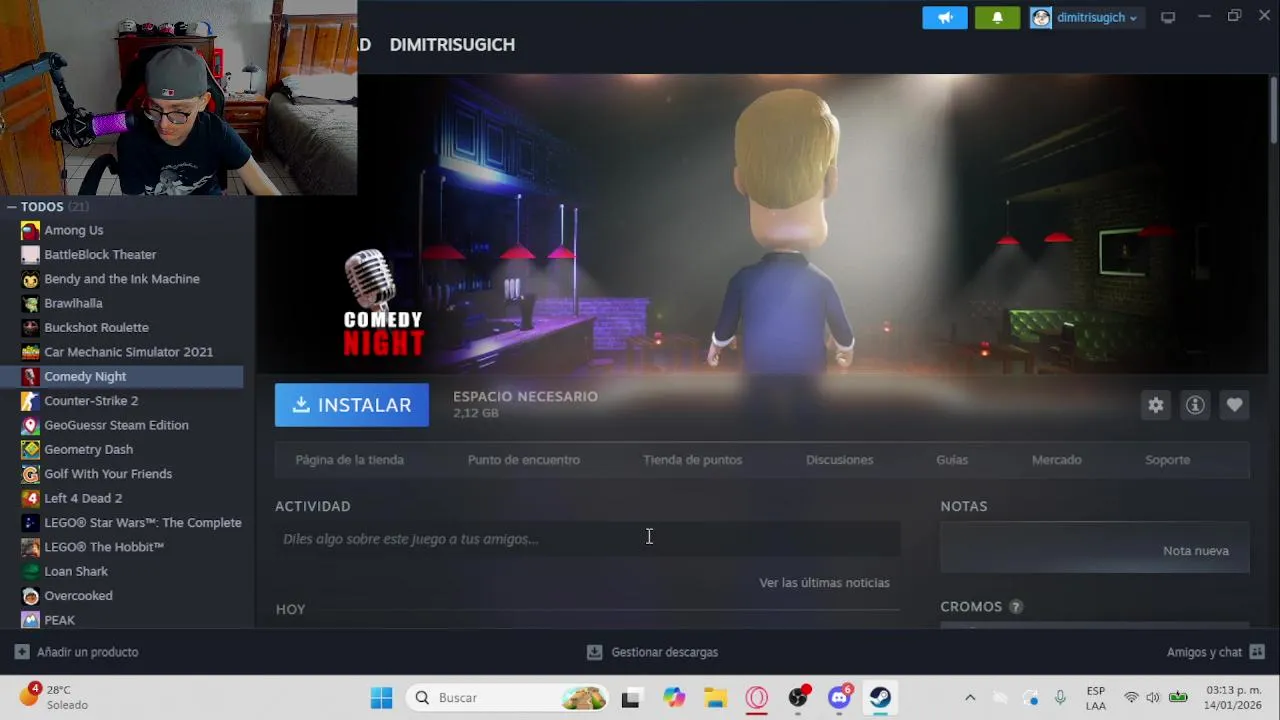1280x720 pixels.
Task: Click GeoGuessr Steam Edition icon
Action: coord(31,425)
